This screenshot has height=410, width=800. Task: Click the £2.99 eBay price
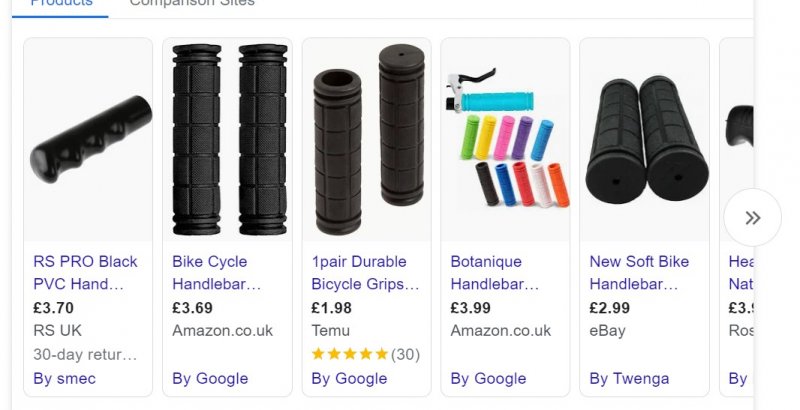click(610, 307)
